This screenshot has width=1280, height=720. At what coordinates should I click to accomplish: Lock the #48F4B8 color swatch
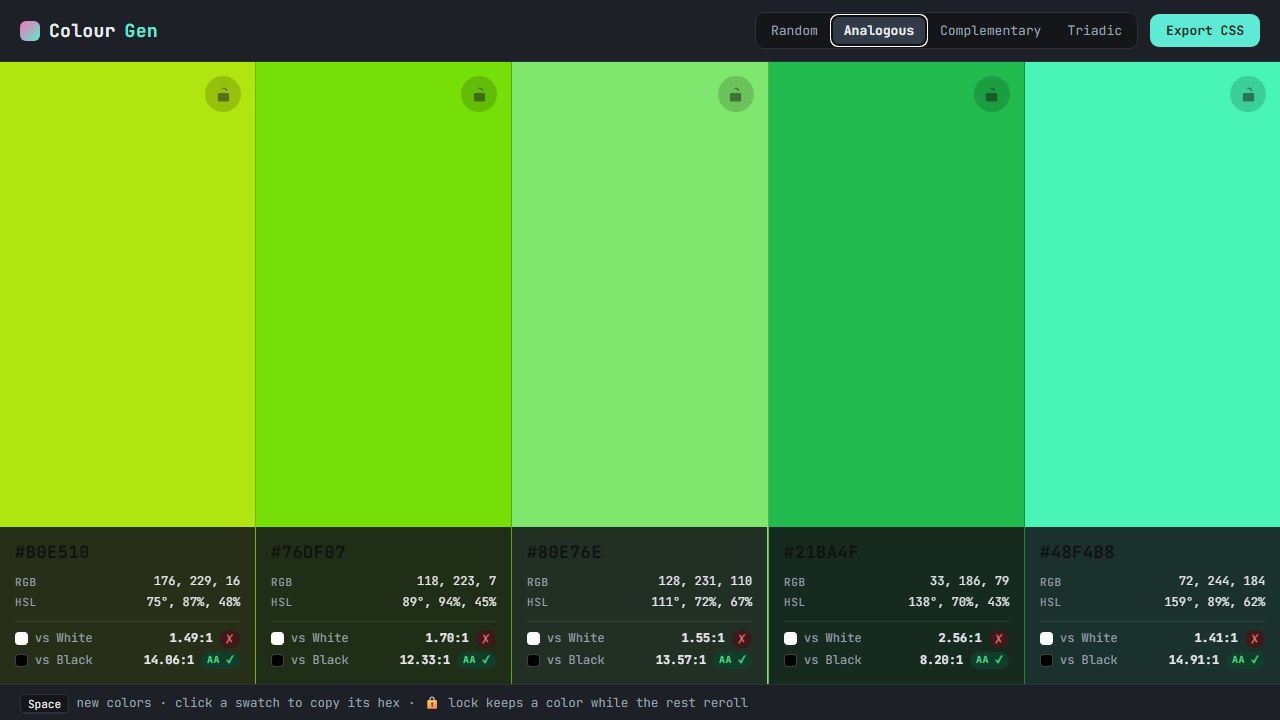[1248, 94]
